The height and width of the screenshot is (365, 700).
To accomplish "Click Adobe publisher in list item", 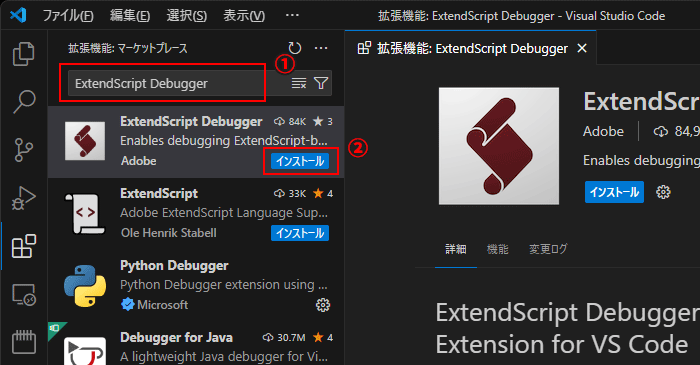I will tap(138, 161).
